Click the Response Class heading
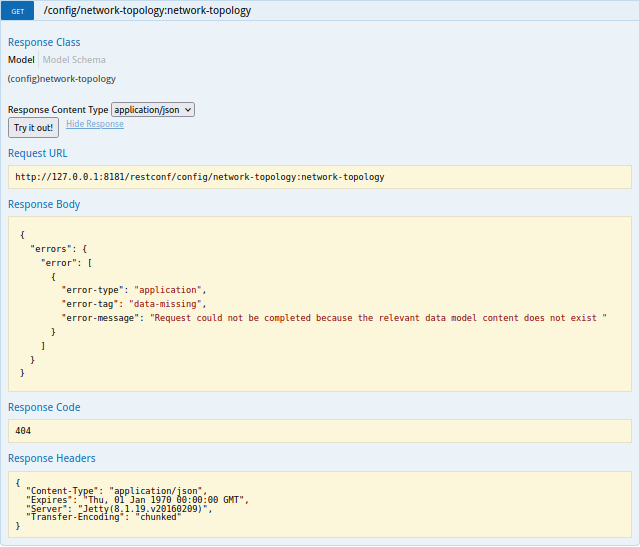Screen dimensions: 640x547 (x=44, y=42)
